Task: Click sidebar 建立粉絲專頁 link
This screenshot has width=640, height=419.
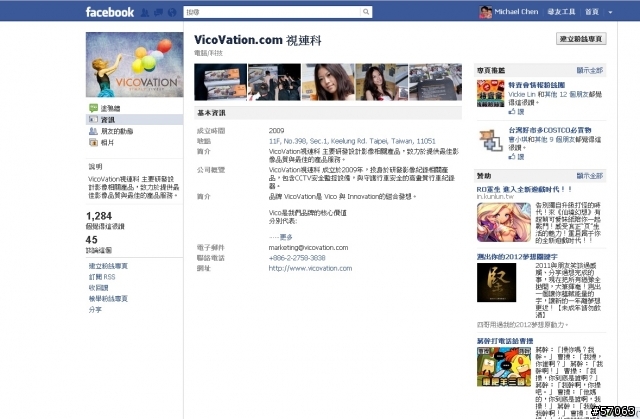Action: 108,266
